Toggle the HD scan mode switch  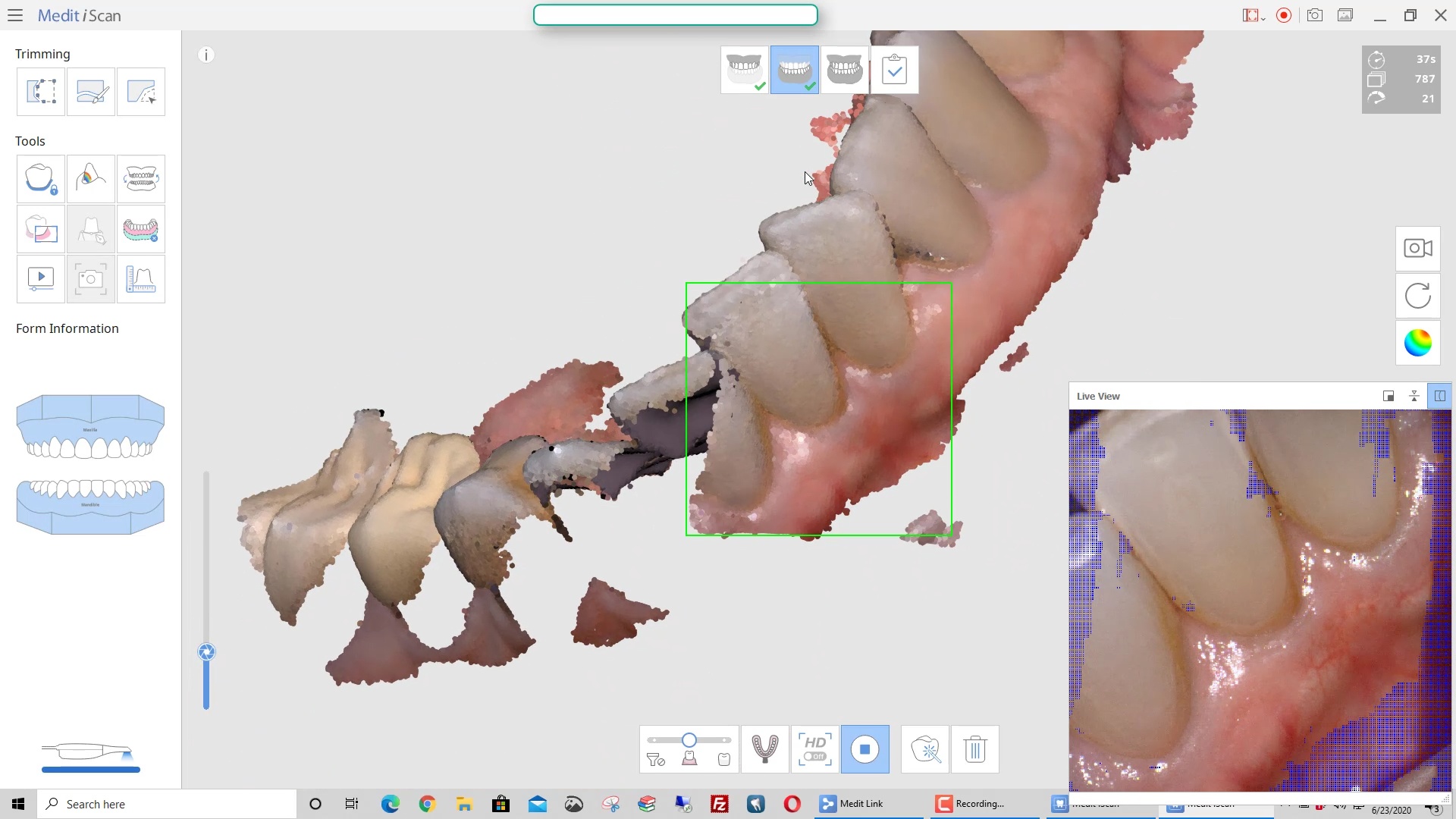(x=814, y=749)
